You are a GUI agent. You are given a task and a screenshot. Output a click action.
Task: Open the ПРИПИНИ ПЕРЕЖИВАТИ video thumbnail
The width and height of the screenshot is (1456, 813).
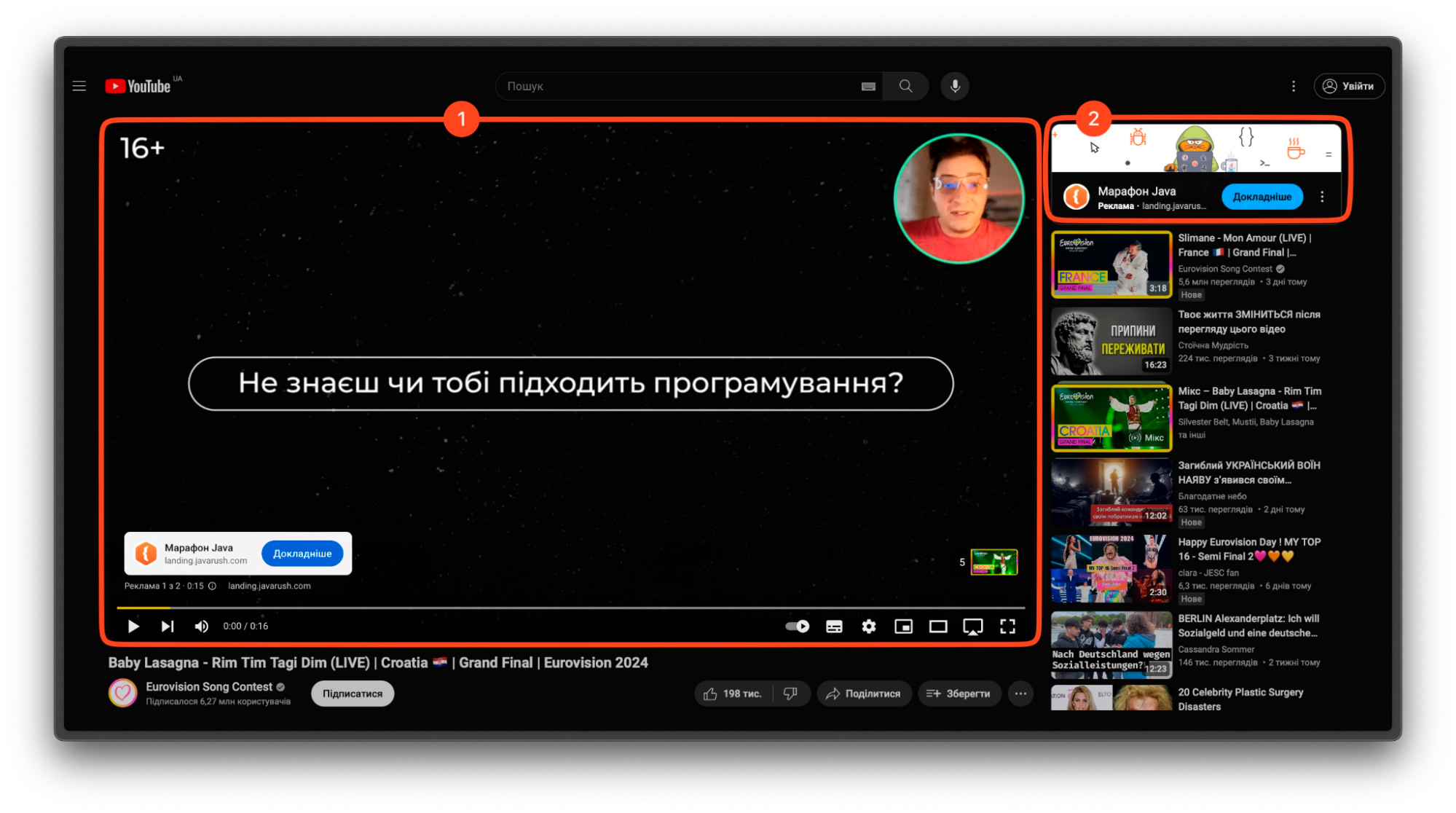(x=1111, y=342)
